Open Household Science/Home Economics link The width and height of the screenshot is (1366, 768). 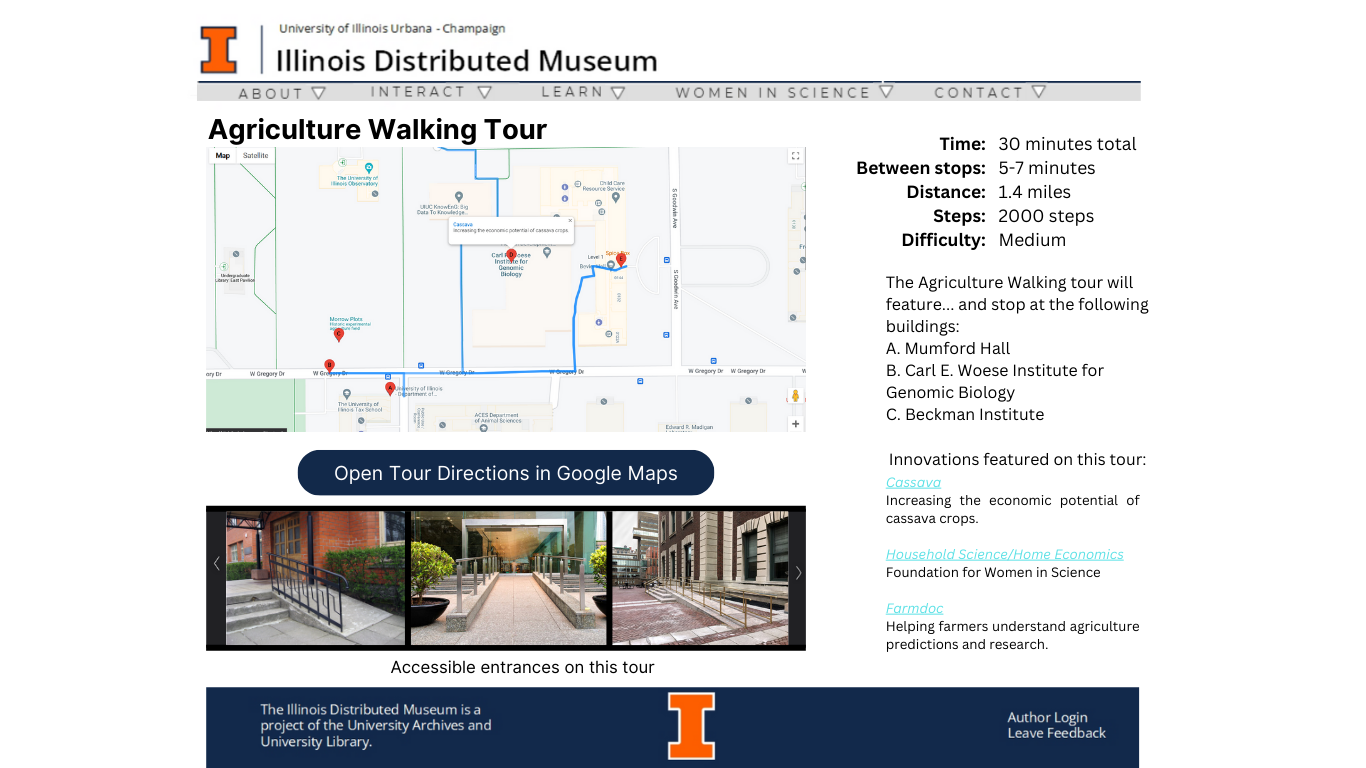pos(1005,554)
